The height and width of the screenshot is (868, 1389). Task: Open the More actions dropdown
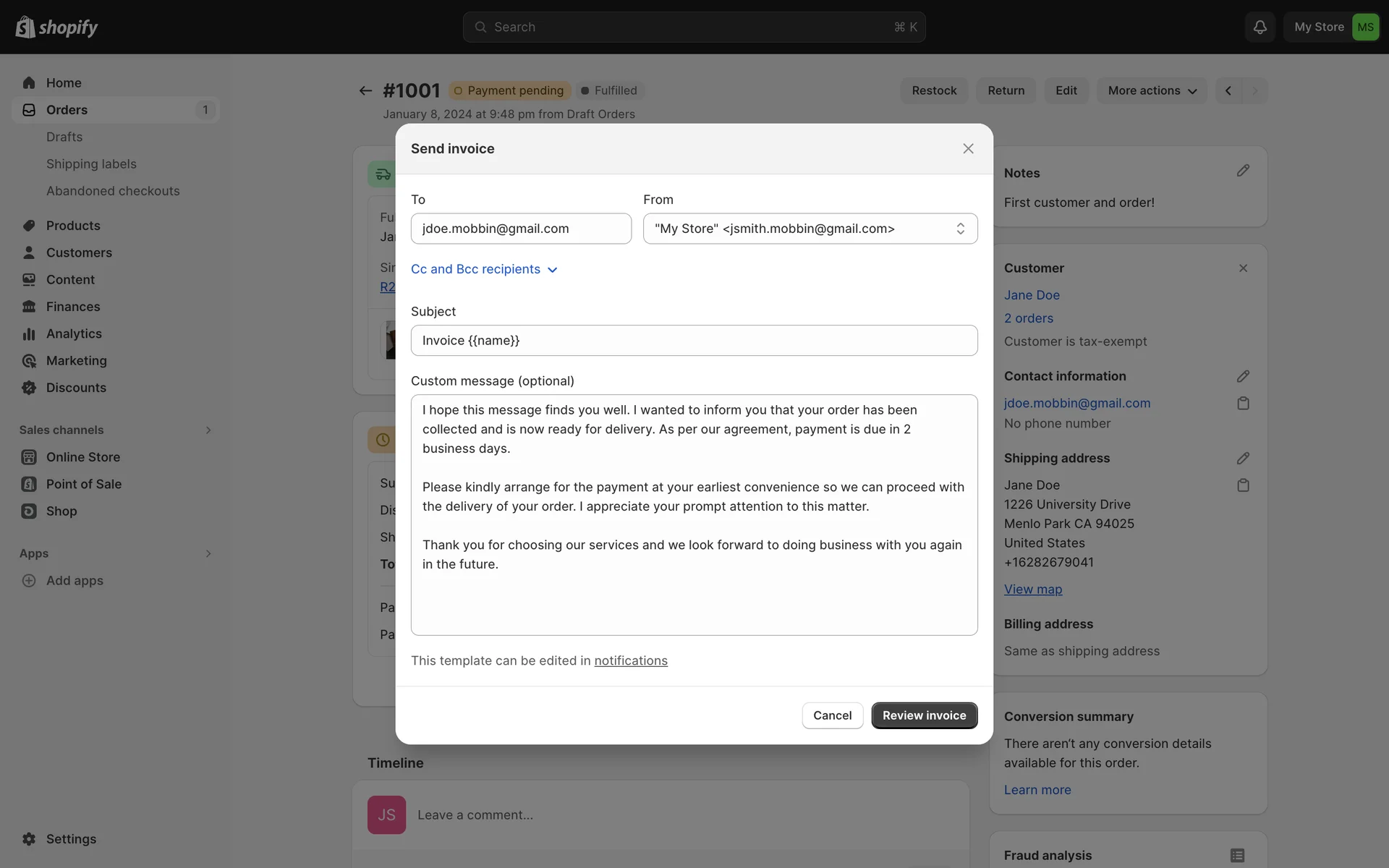(1152, 90)
